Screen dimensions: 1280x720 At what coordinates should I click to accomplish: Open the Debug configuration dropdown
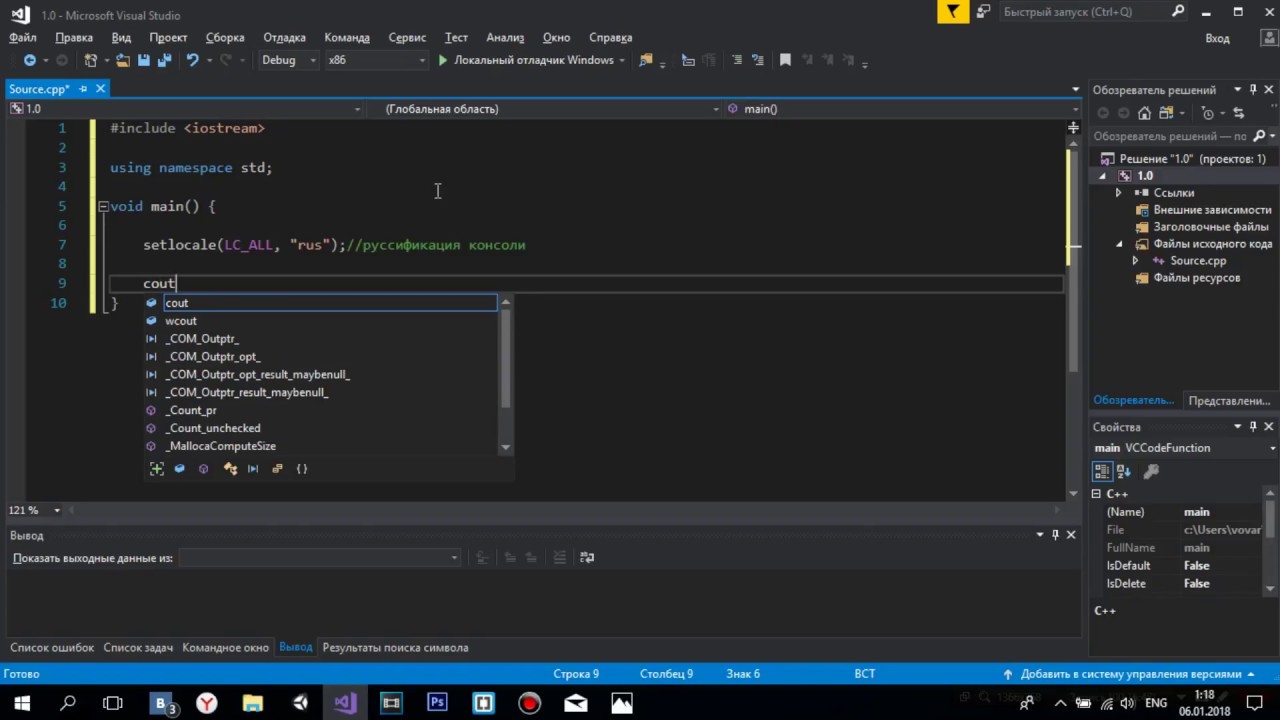tap(288, 60)
